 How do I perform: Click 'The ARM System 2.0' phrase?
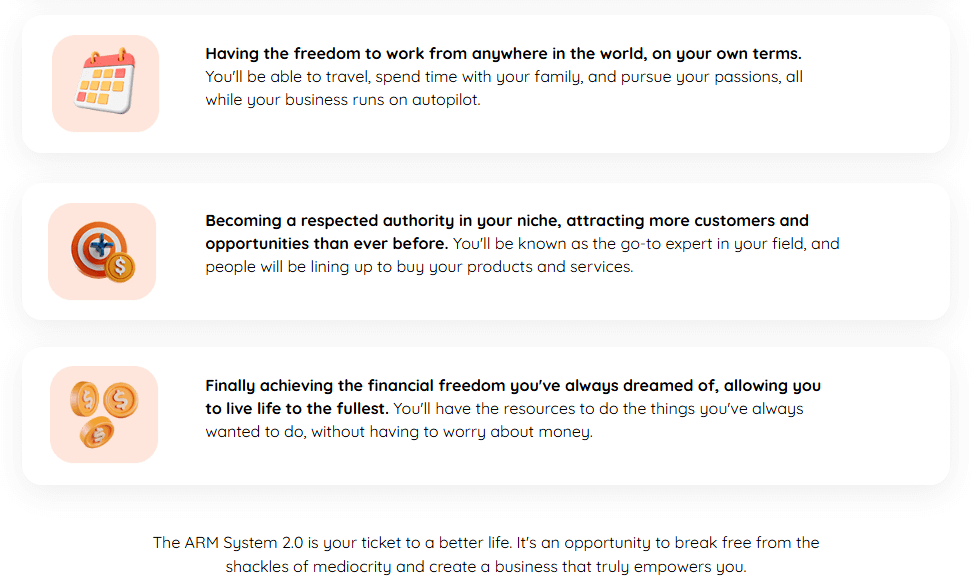point(228,543)
